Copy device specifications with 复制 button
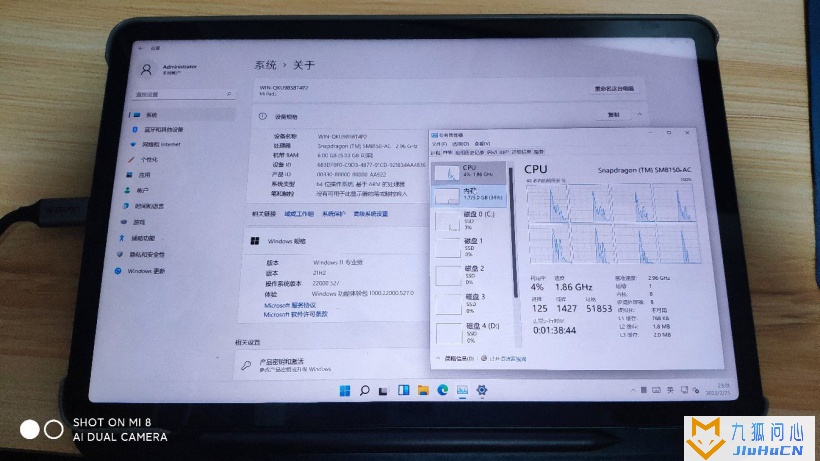 (x=613, y=114)
